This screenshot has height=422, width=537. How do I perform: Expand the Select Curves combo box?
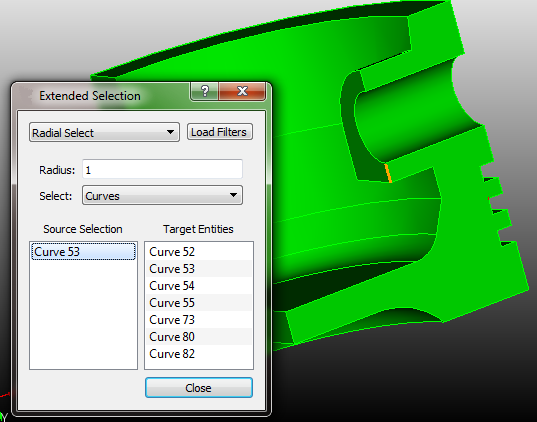point(162,195)
